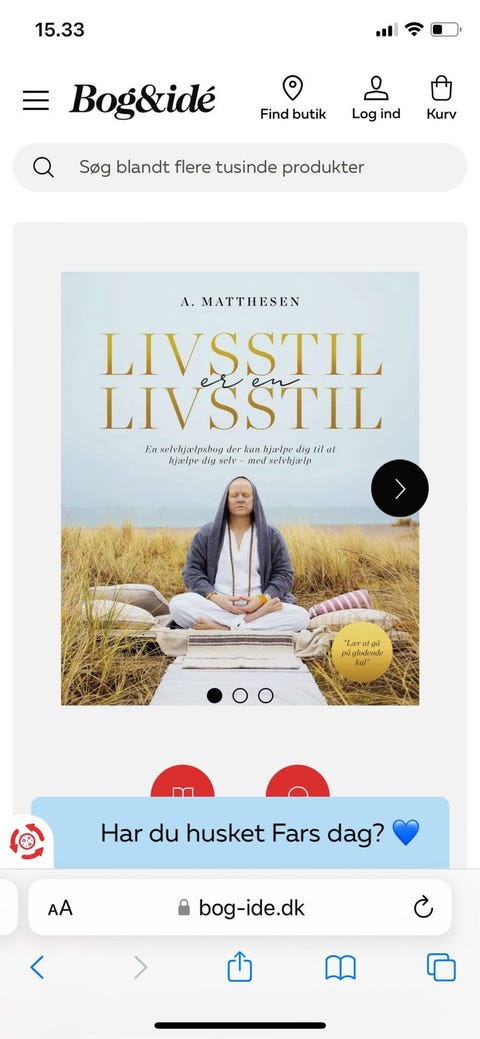The width and height of the screenshot is (480, 1039).
Task: Open the Safari share sheet
Action: click(240, 966)
